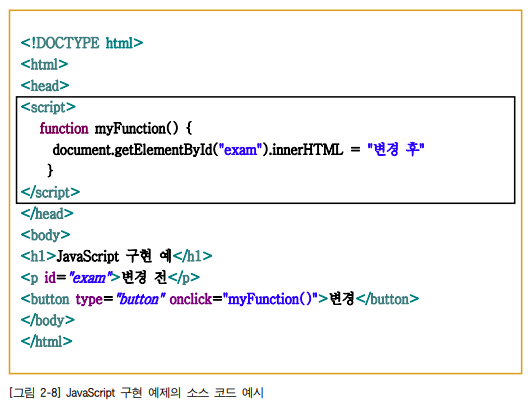Click the opening <script> tag
530x408 pixels.
pyautogui.click(x=48, y=107)
